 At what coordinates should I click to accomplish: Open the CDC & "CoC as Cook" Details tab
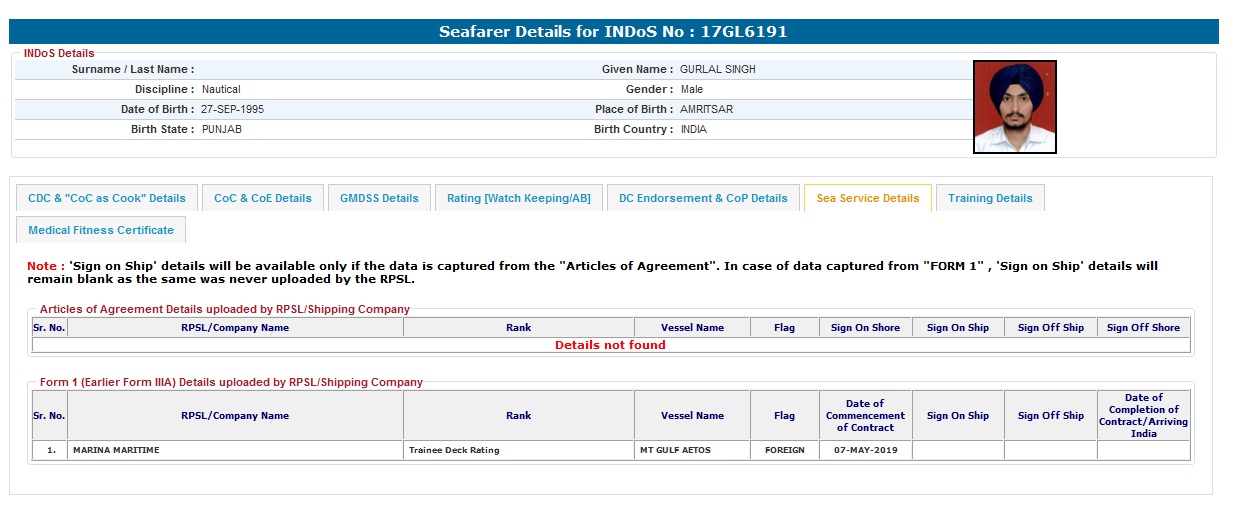coord(107,198)
